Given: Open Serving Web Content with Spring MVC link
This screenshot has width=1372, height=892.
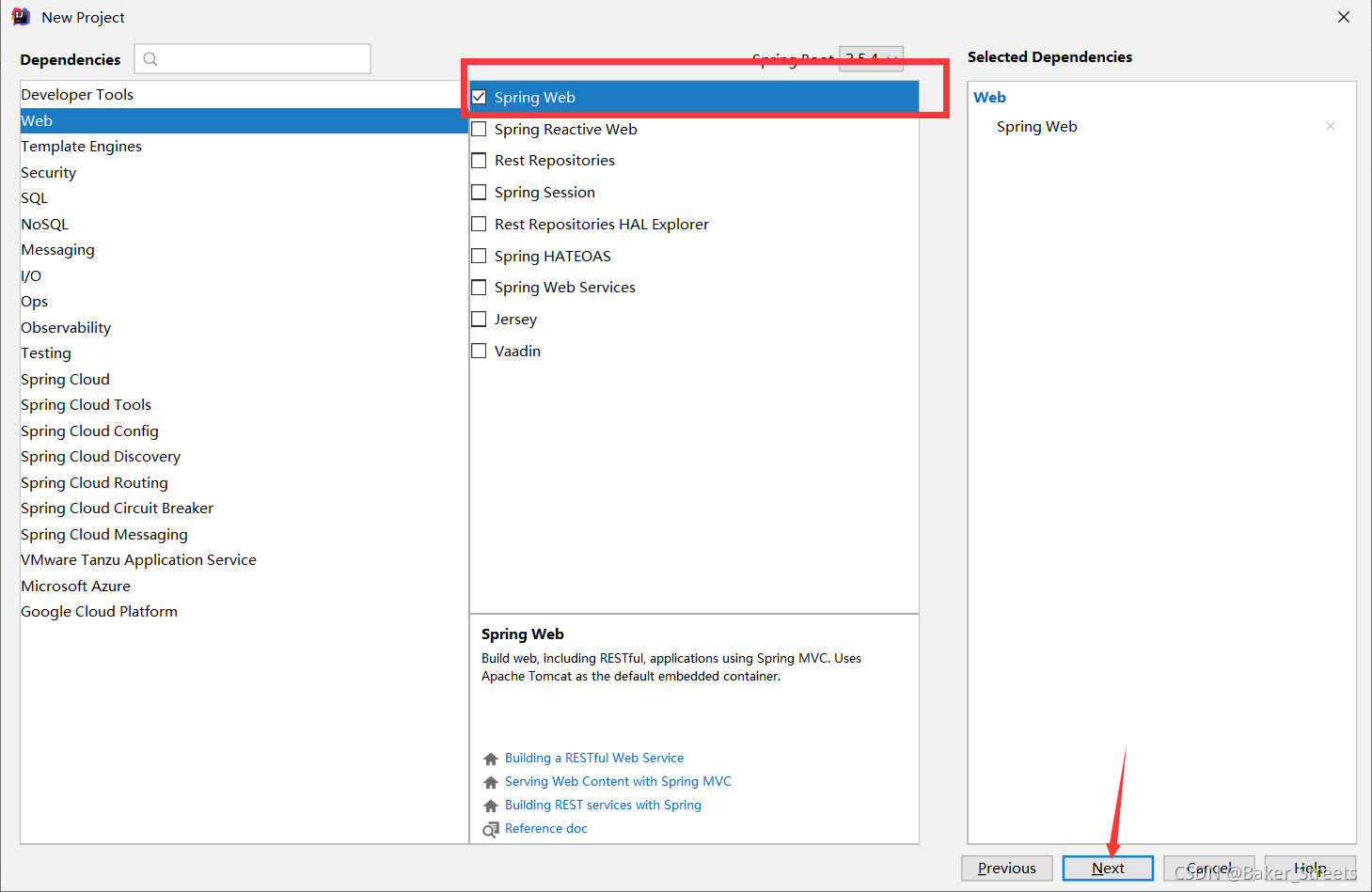Looking at the screenshot, I should (x=618, y=781).
